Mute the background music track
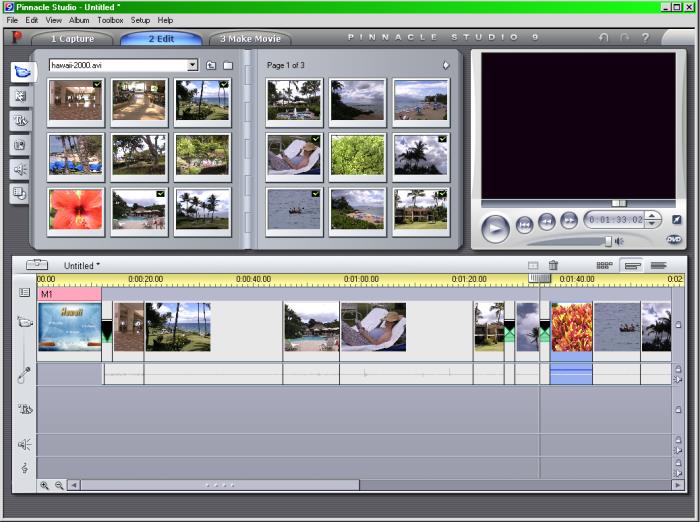This screenshot has height=522, width=700. [x=678, y=473]
